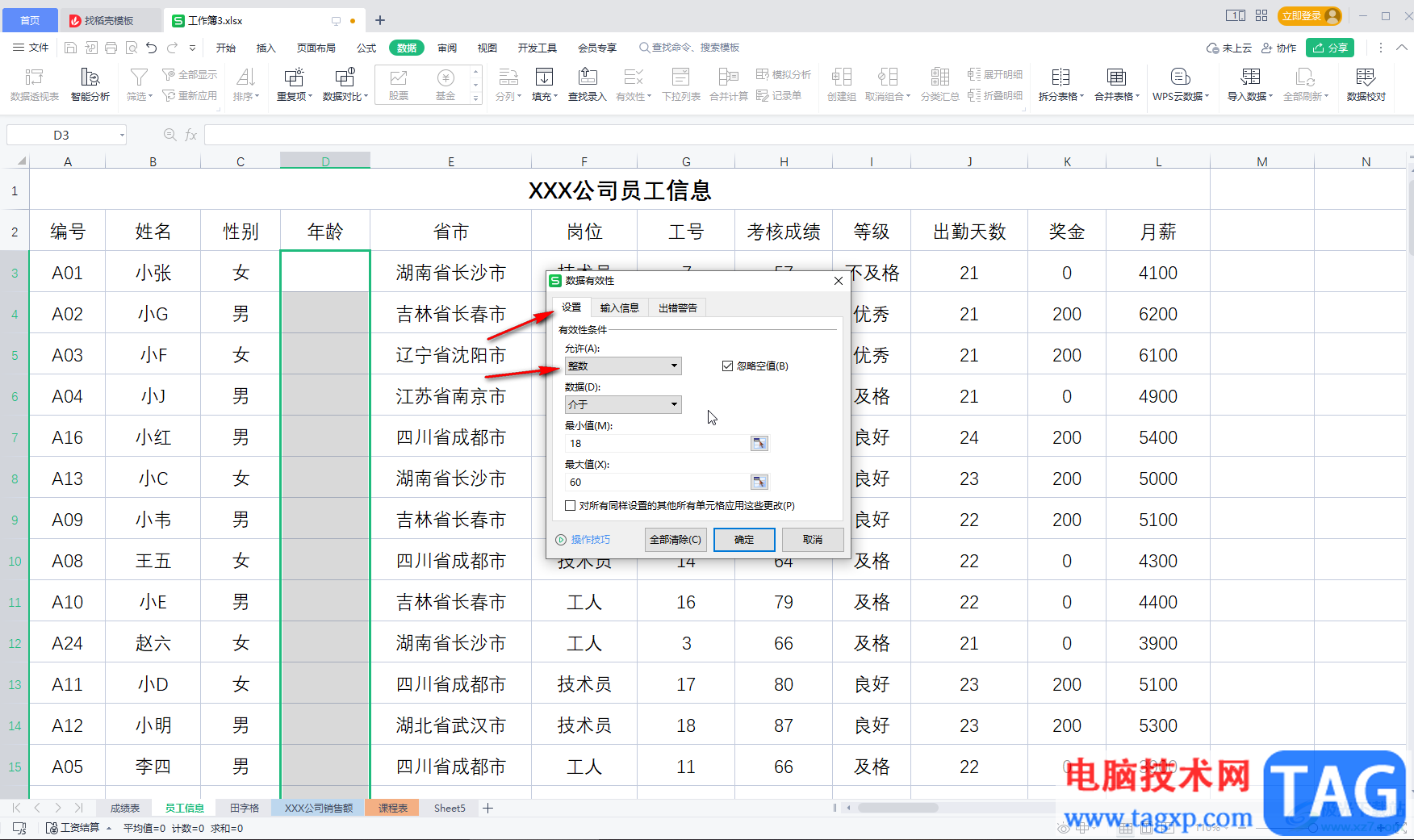The width and height of the screenshot is (1414, 840).
Task: Open the 公式 ribbon menu
Action: pyautogui.click(x=366, y=48)
